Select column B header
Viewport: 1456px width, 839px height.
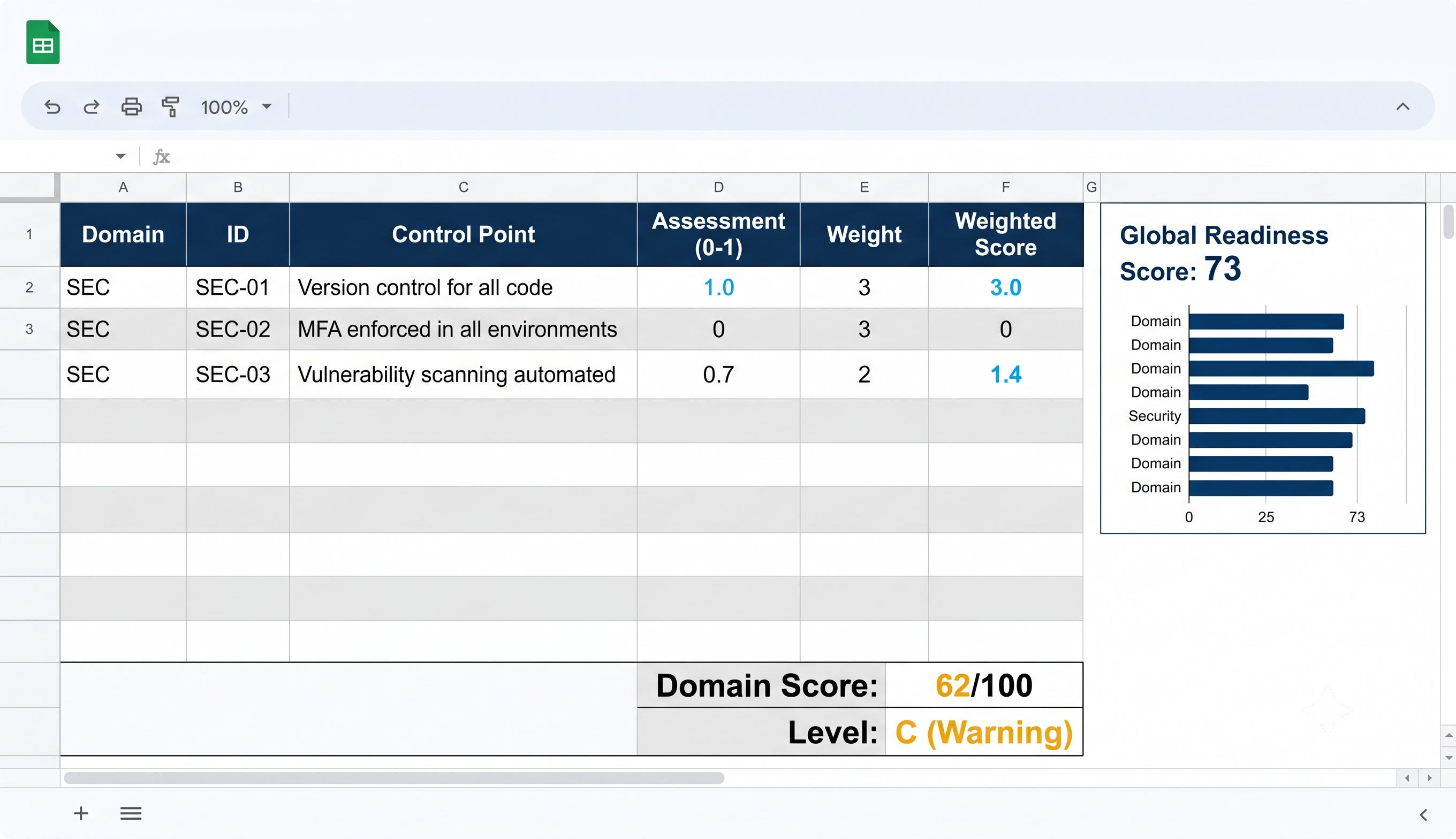[x=238, y=187]
